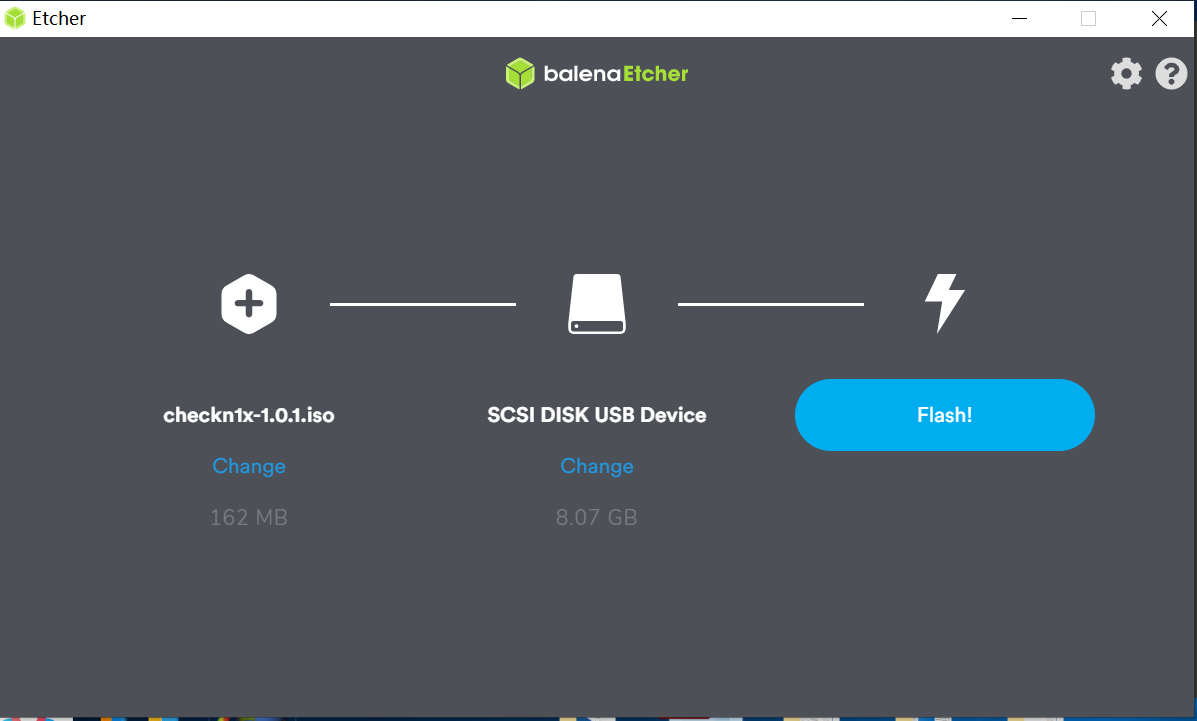Close the Etcher window
This screenshot has width=1197, height=721.
1159,18
